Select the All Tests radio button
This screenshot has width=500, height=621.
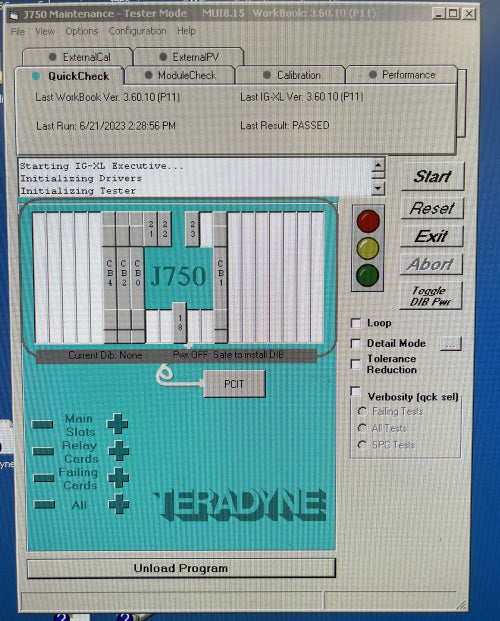[x=362, y=428]
